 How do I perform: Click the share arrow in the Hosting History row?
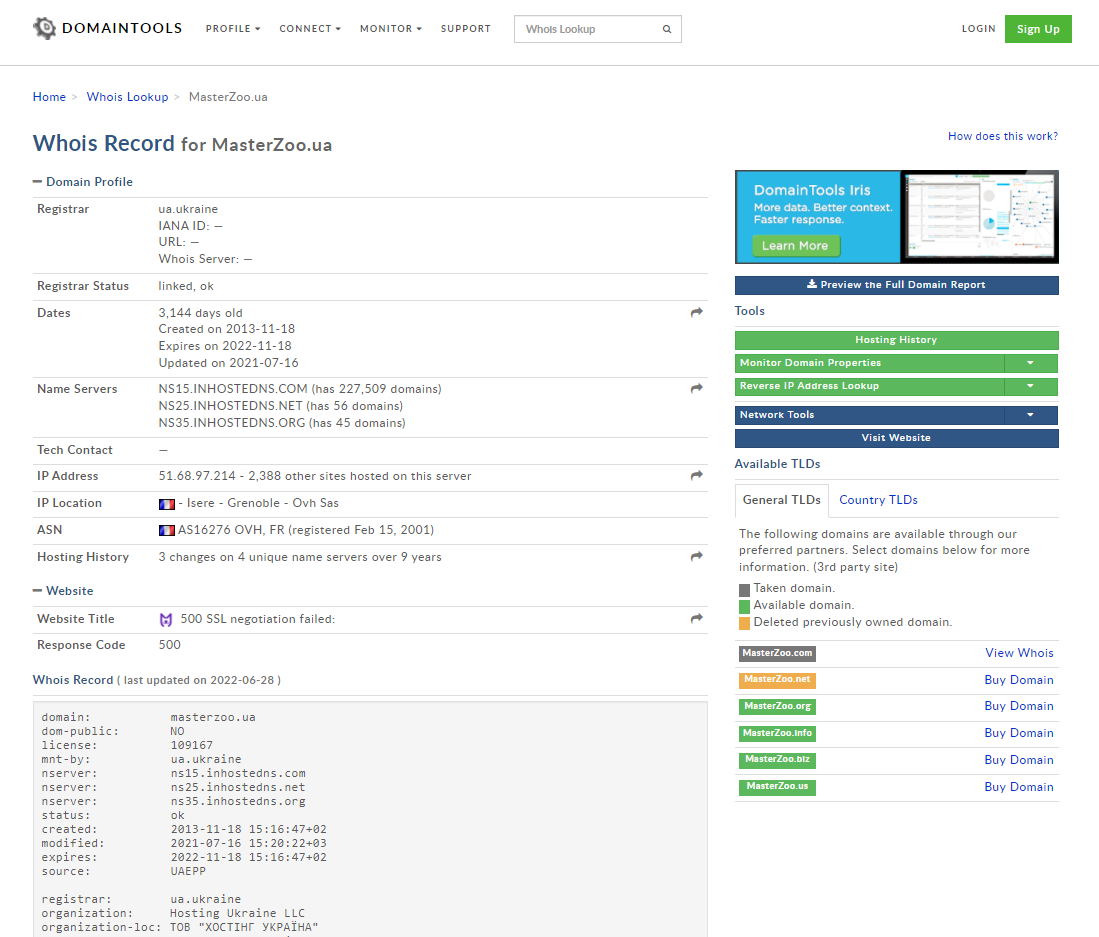[x=696, y=556]
